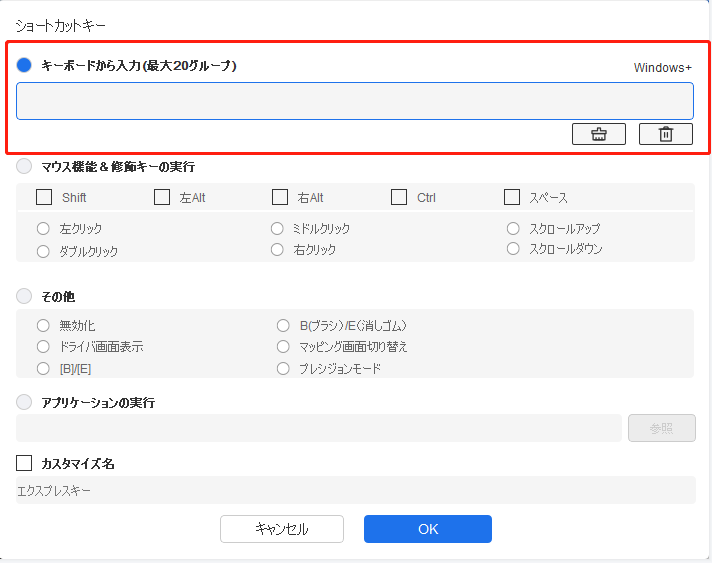This screenshot has width=712, height=563.
Task: Select マウス機能＆修飾キーの実行 radio option
Action: (25, 167)
